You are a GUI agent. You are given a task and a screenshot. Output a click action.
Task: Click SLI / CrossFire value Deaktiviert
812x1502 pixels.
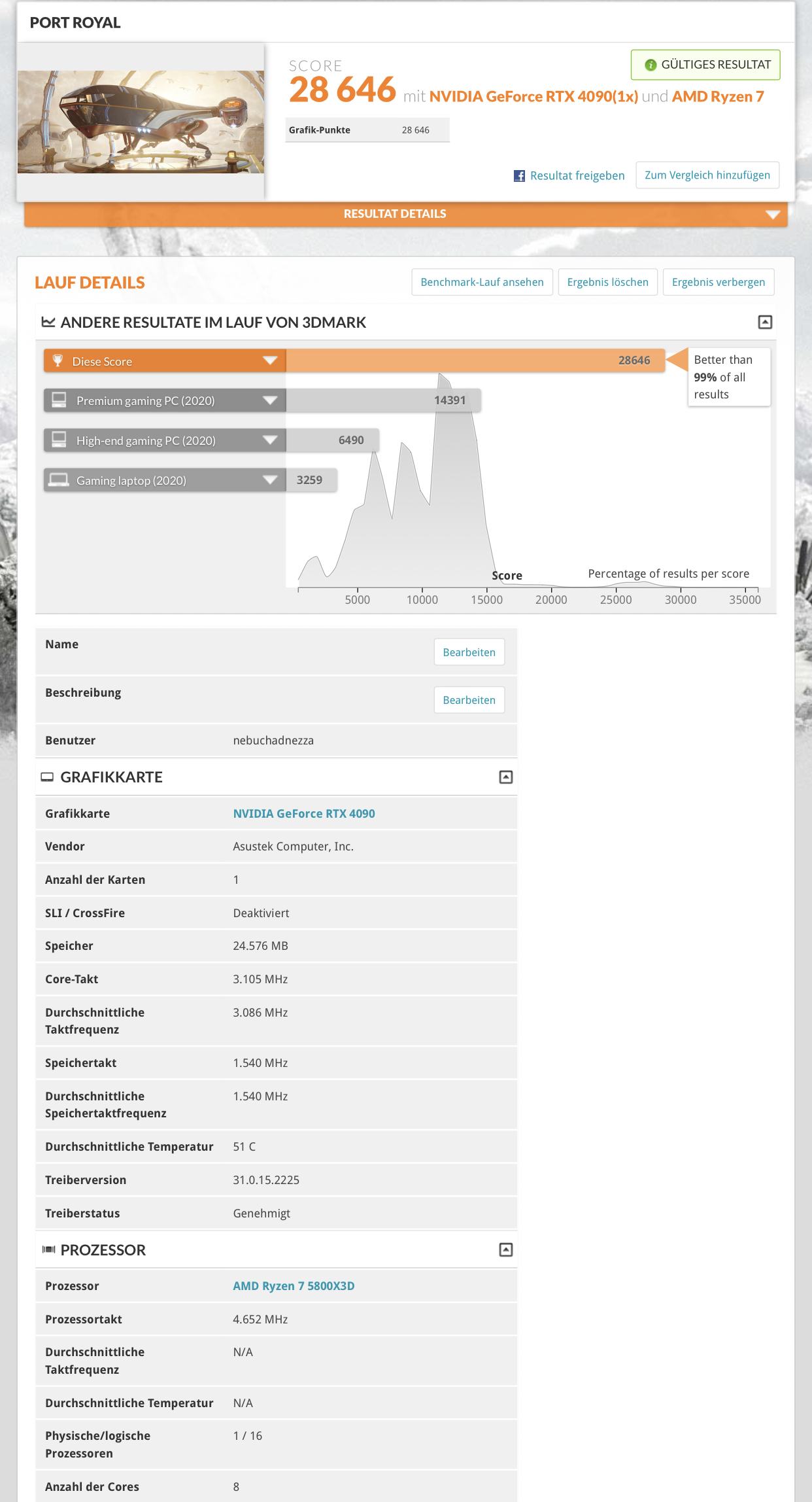[x=261, y=913]
